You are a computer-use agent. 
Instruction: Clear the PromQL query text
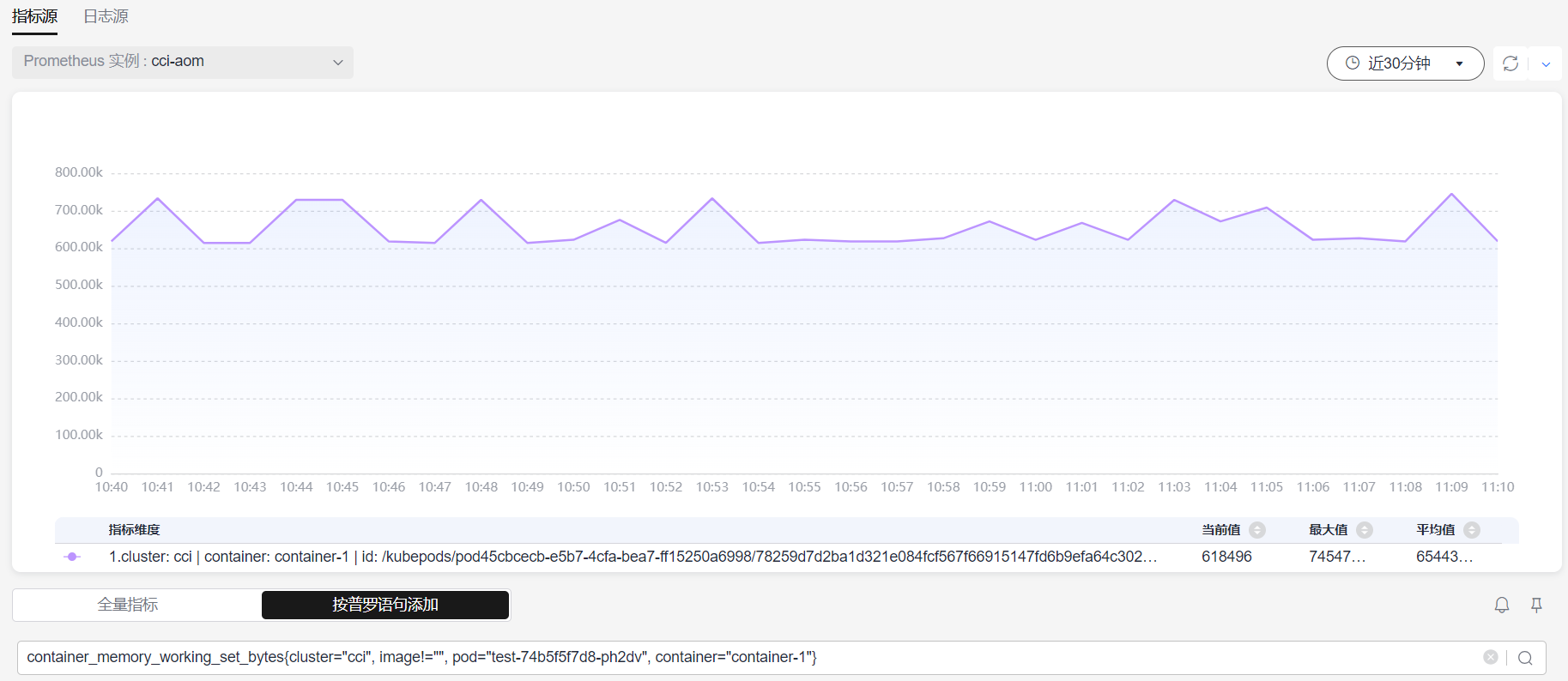[x=1491, y=657]
